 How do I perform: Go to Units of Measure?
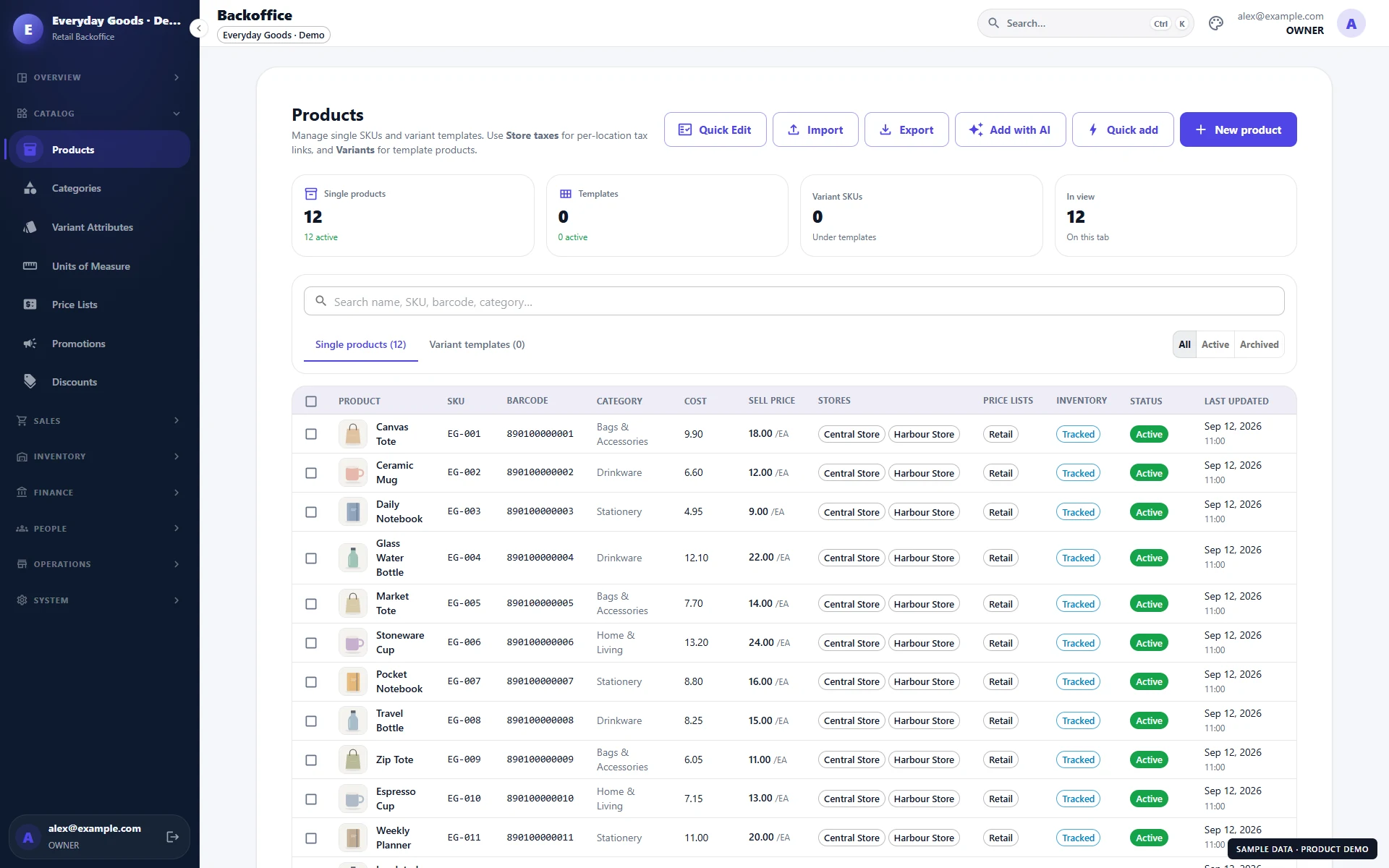pos(100,266)
